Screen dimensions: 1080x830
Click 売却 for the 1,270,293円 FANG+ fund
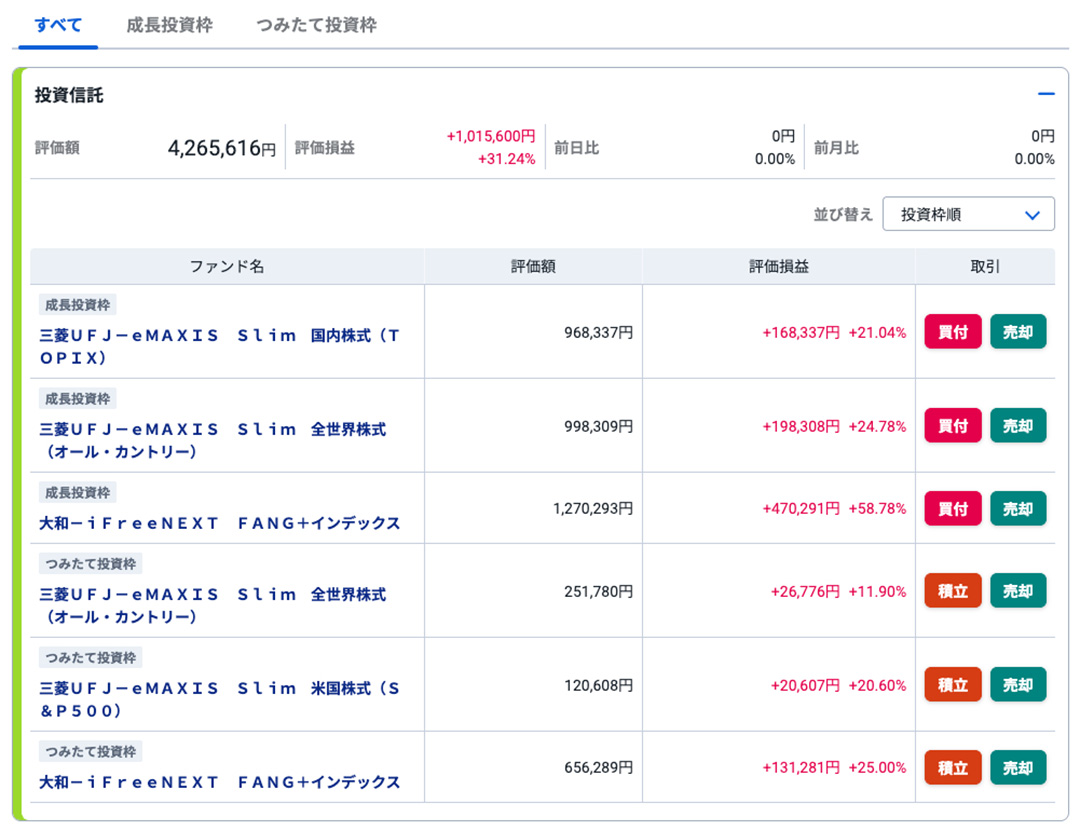[x=1017, y=508]
